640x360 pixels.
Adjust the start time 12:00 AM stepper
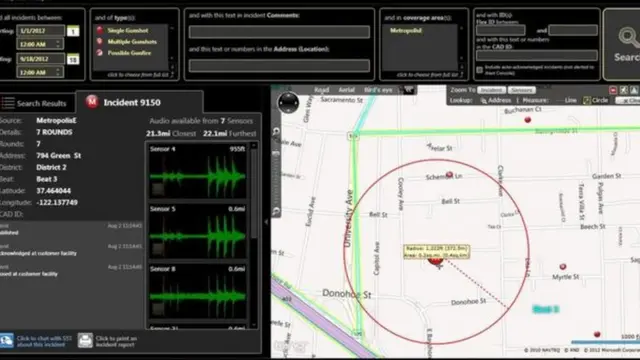pos(58,44)
